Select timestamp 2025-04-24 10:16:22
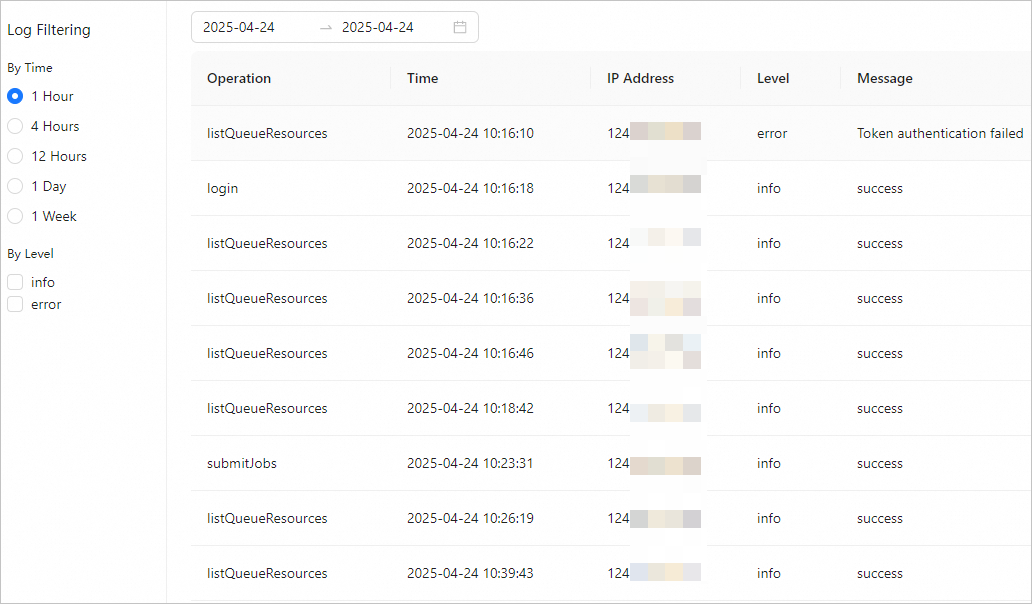 [x=471, y=243]
